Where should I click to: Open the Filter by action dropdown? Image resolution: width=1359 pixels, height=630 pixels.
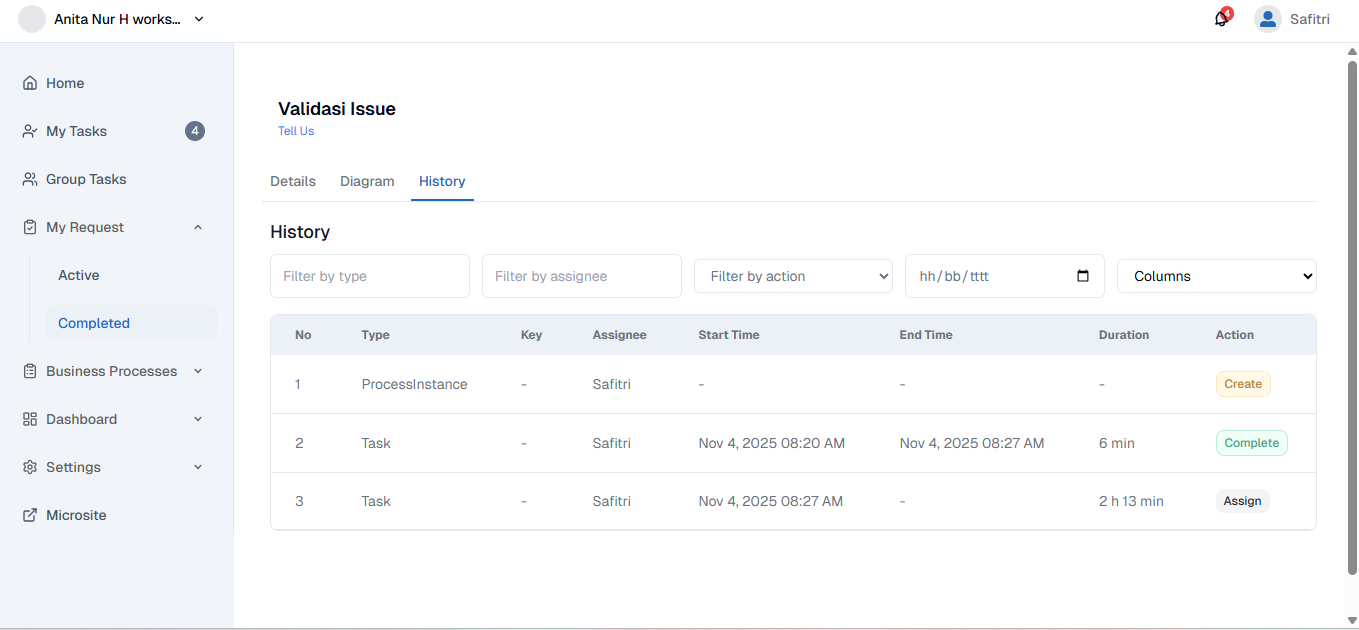[792, 275]
